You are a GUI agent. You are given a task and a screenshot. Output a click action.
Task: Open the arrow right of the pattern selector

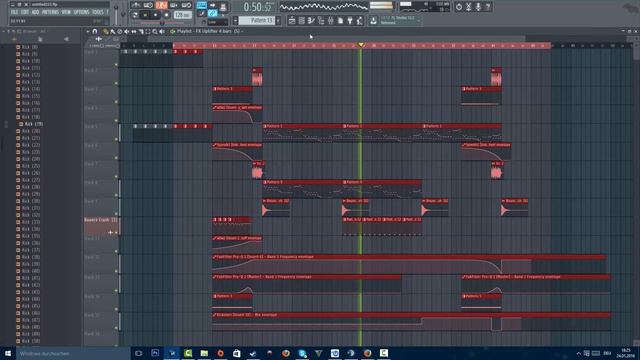tap(278, 20)
